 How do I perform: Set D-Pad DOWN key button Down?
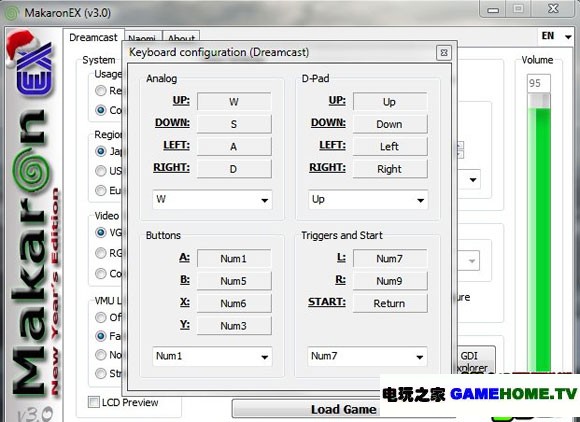[390, 124]
